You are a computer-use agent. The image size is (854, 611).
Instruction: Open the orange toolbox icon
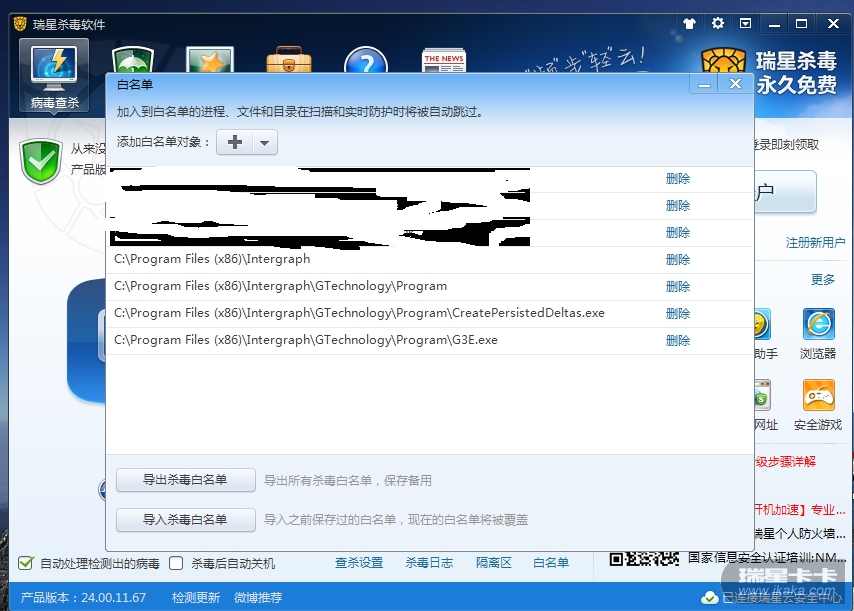289,60
